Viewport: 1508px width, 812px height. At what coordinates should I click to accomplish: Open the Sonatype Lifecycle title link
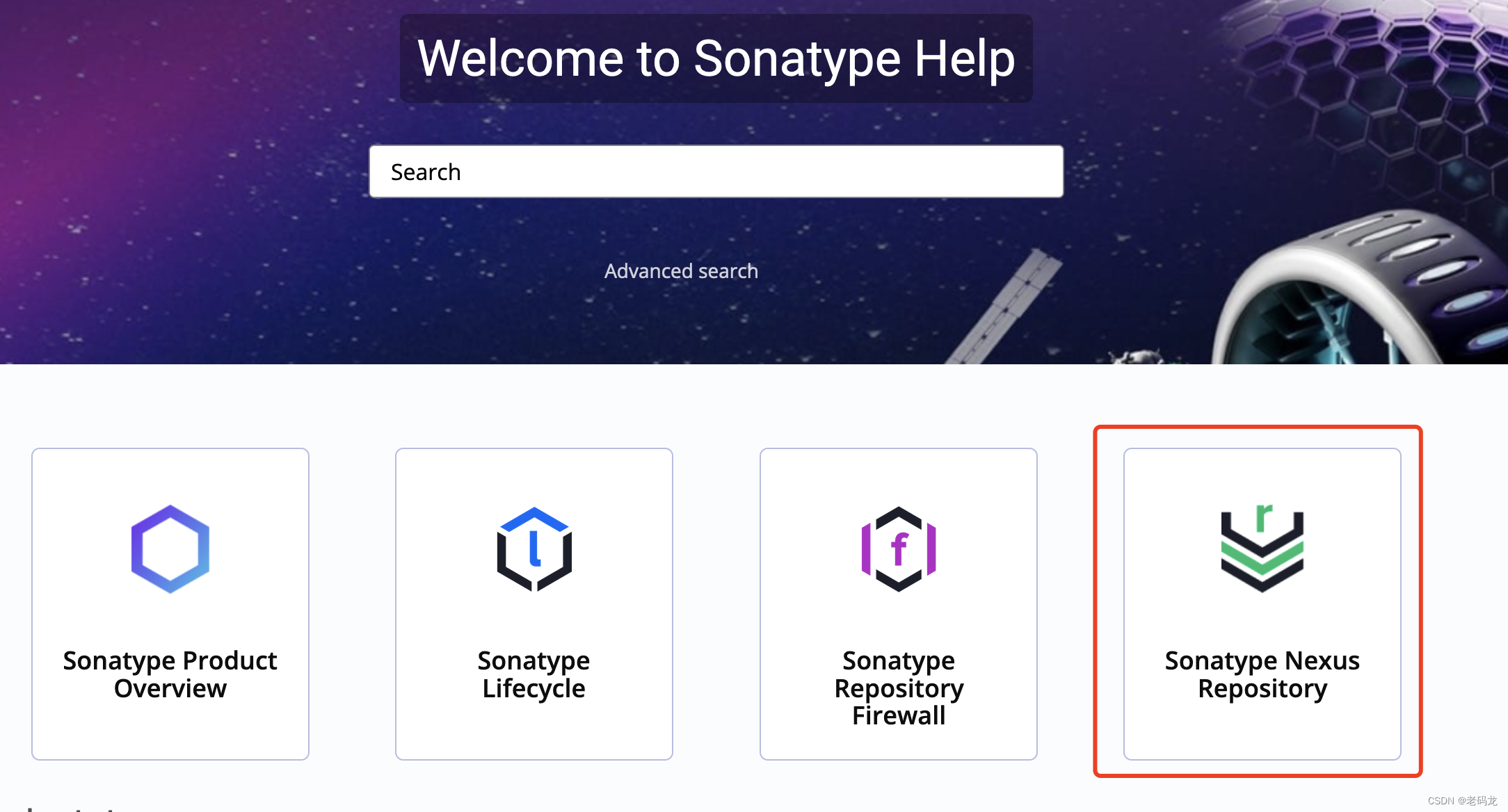[x=534, y=674]
